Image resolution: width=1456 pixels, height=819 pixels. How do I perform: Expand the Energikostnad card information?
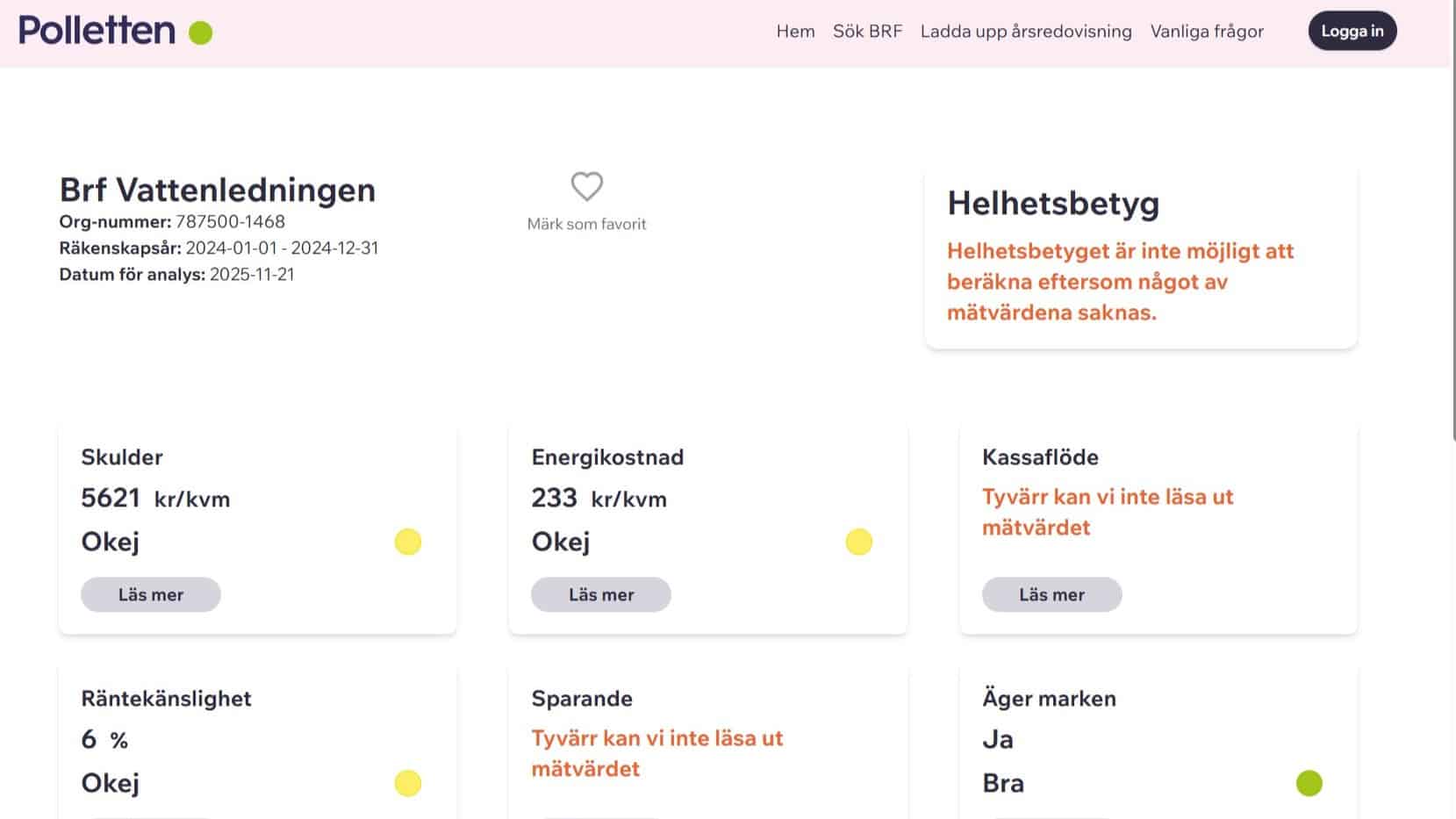600,594
